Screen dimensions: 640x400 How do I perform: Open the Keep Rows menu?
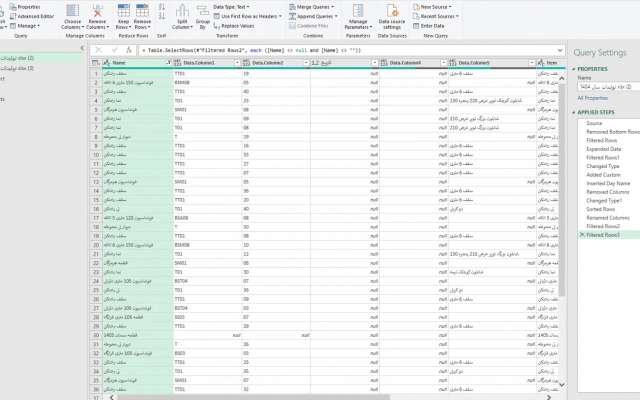pyautogui.click(x=123, y=17)
